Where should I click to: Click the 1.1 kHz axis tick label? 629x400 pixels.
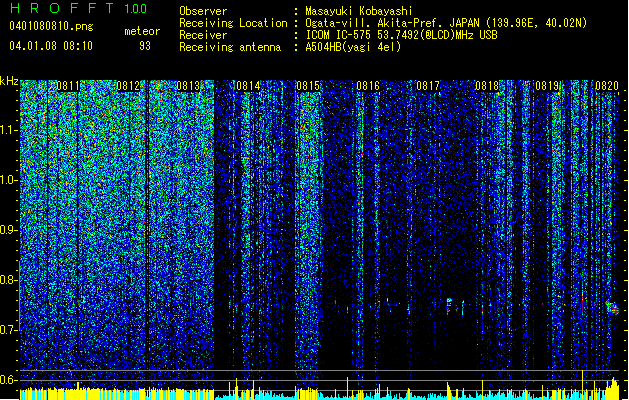click(9, 130)
